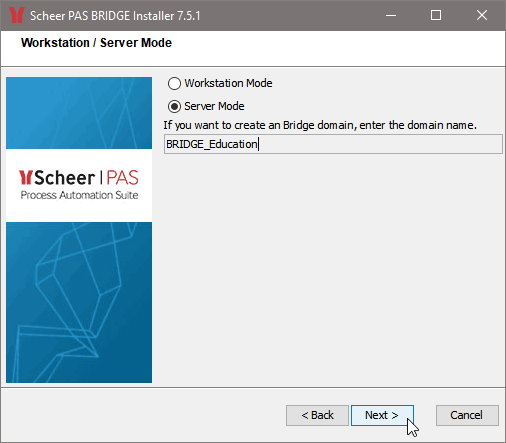
Task: Proceed with the Next button
Action: click(382, 415)
